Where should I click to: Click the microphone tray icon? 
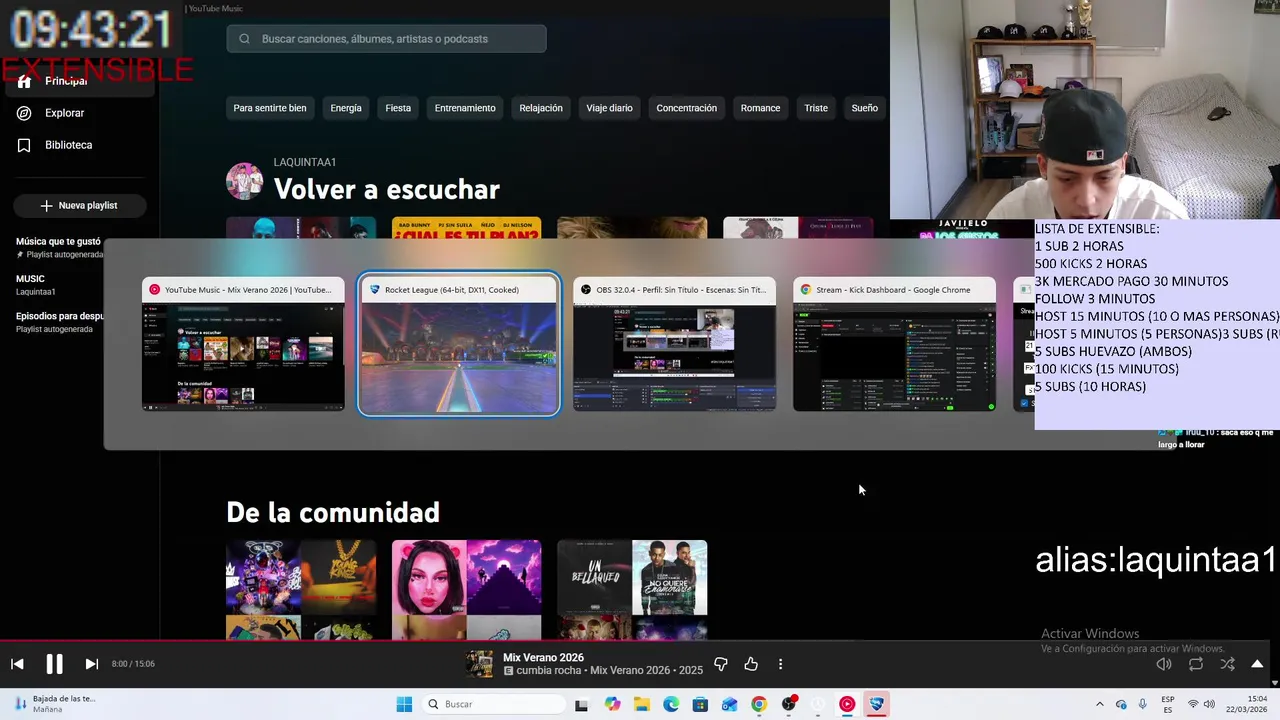1142,704
